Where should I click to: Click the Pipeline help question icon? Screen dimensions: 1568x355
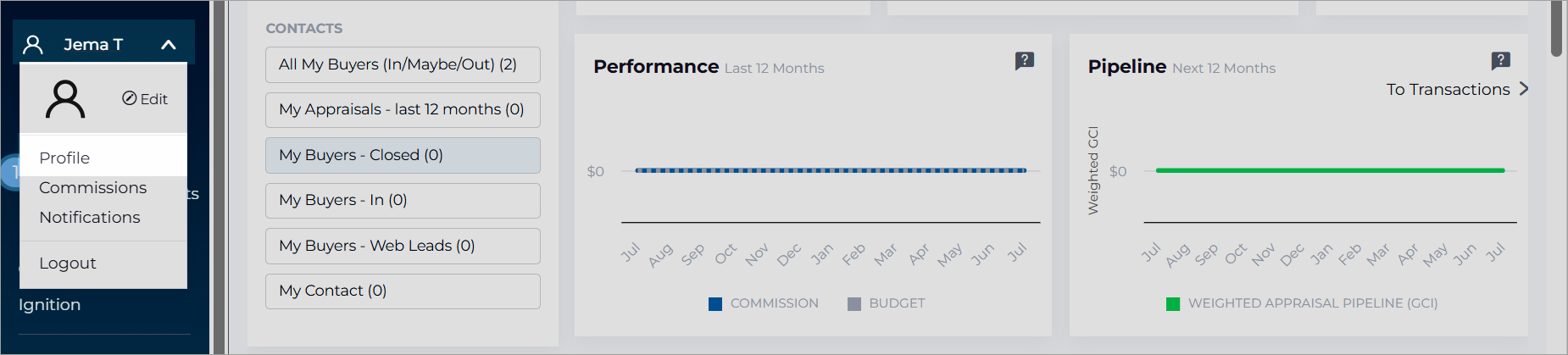click(x=1501, y=60)
